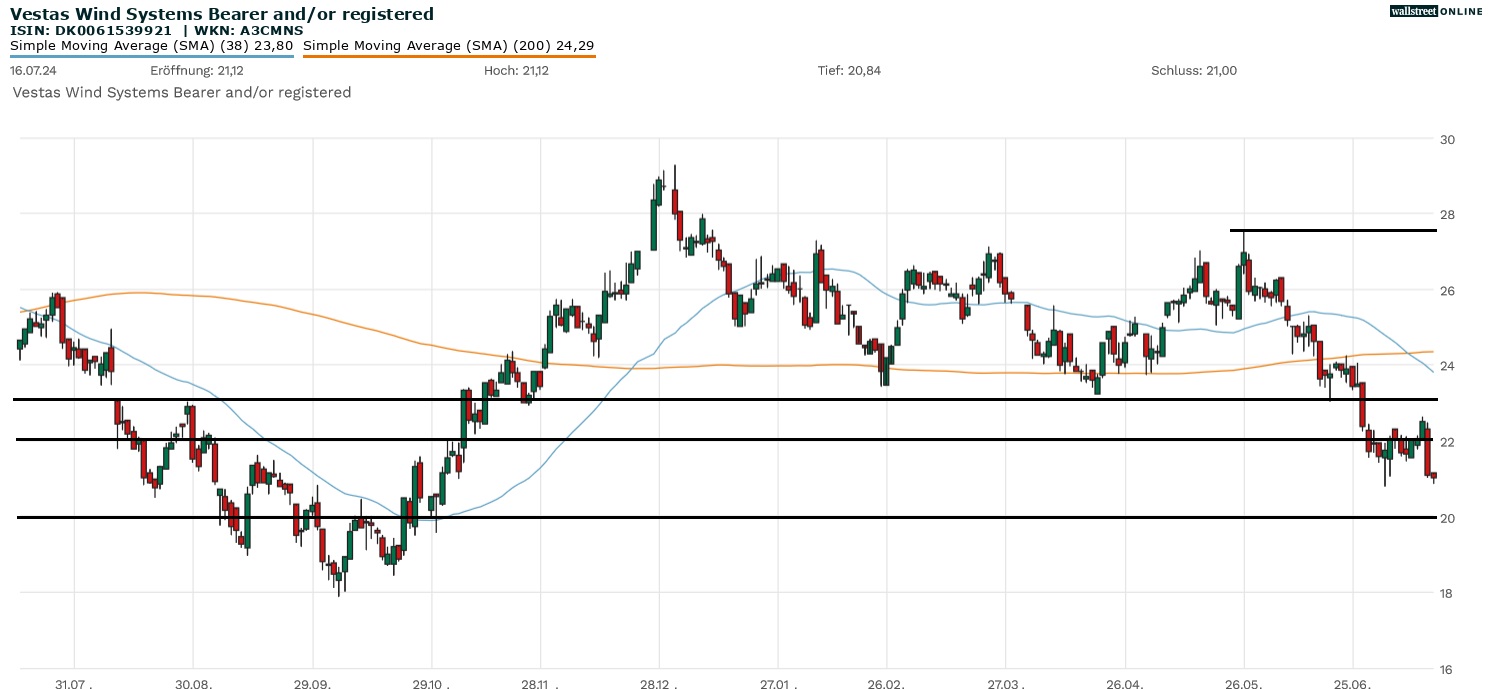This screenshot has height=689, width=1490.
Task: Click the wallstreet ONLINE logo
Action: point(1436,11)
